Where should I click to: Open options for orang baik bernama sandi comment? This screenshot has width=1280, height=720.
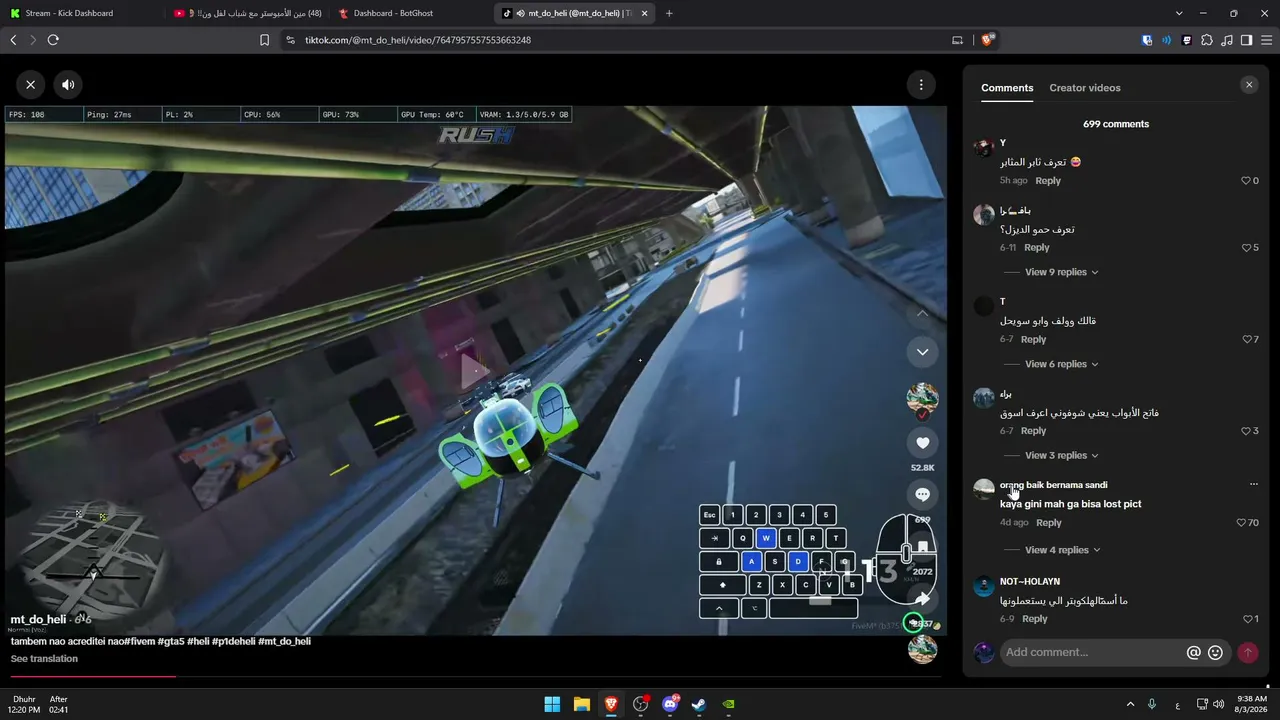click(1253, 485)
